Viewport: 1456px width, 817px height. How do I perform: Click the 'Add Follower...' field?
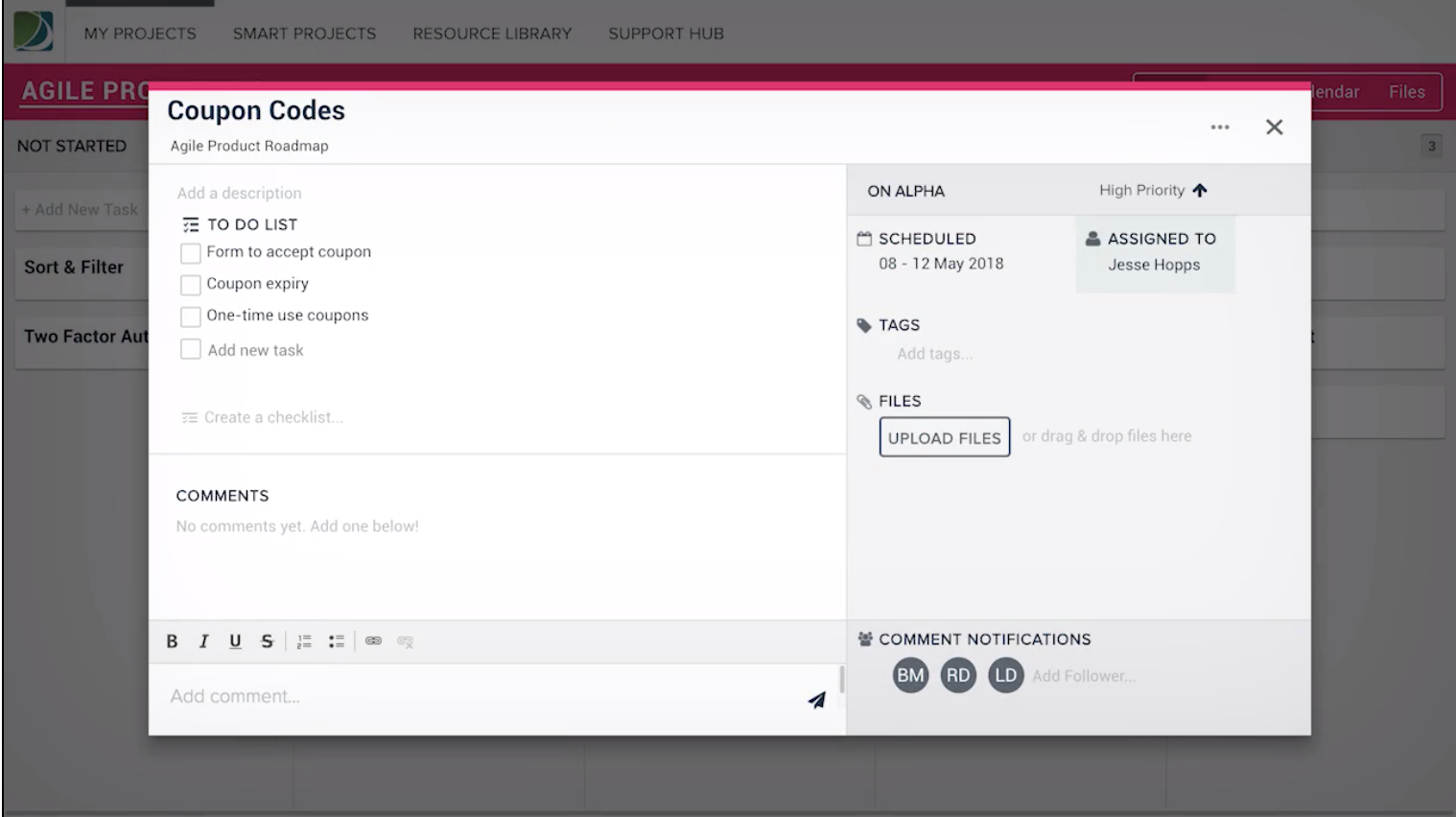coord(1084,676)
